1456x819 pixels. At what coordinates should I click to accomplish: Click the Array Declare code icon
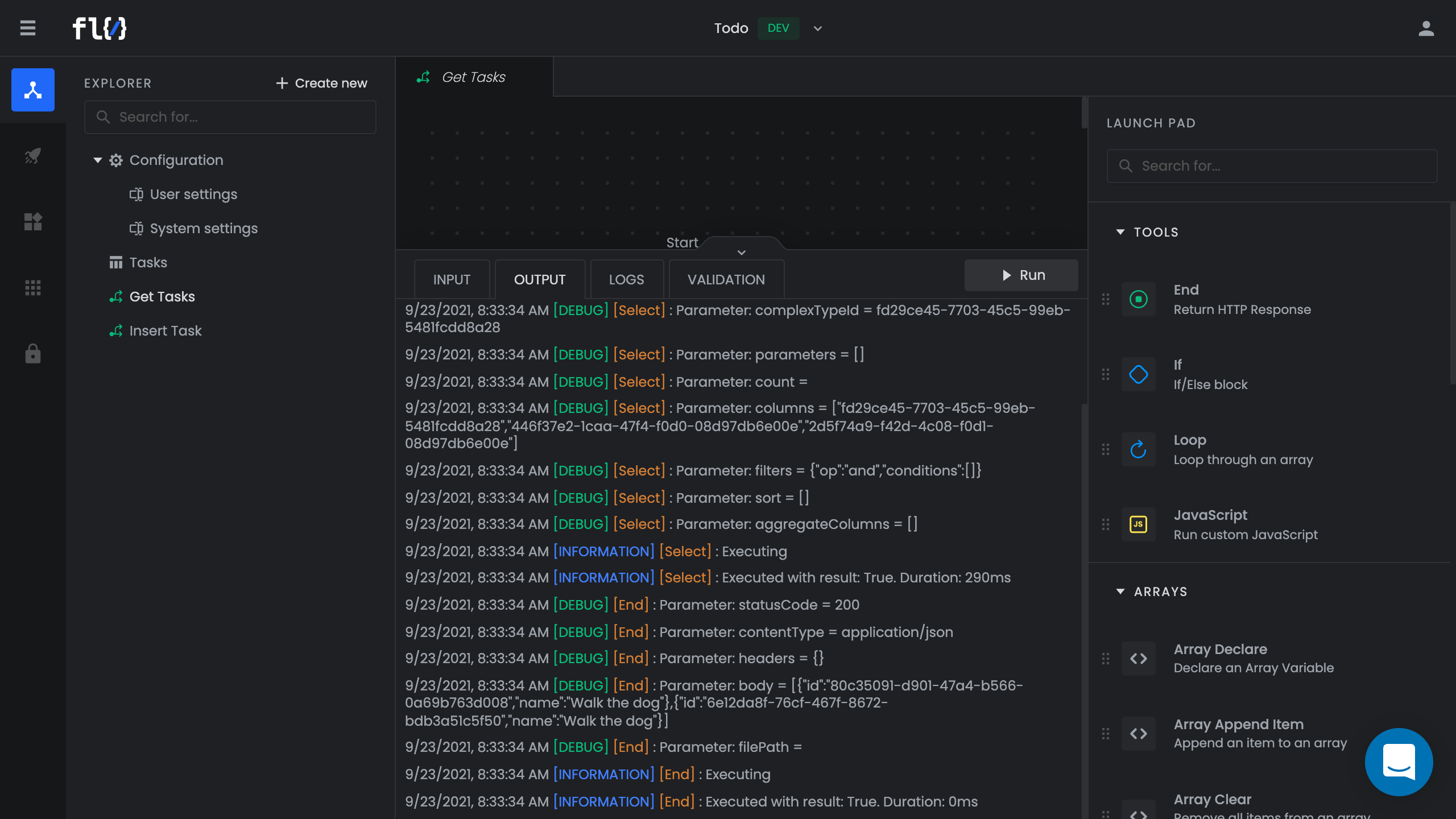[x=1139, y=659]
